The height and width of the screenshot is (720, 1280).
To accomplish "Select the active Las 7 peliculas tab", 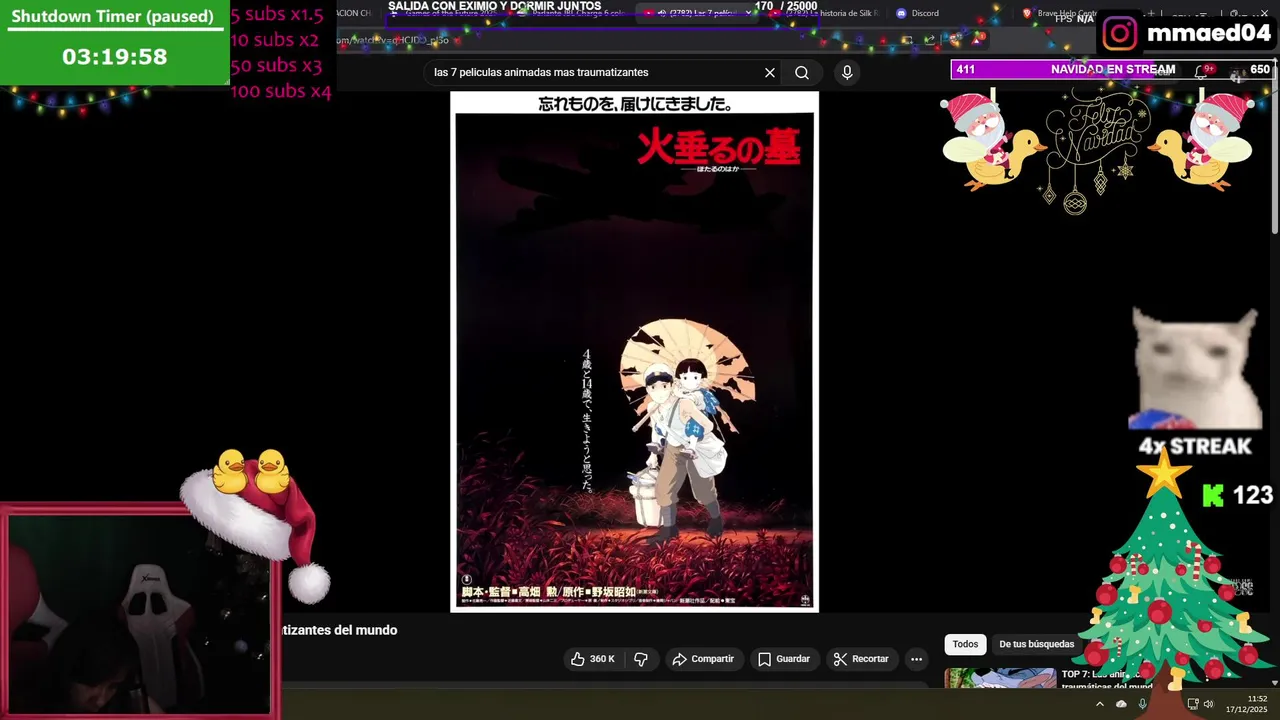I will 697,13.
